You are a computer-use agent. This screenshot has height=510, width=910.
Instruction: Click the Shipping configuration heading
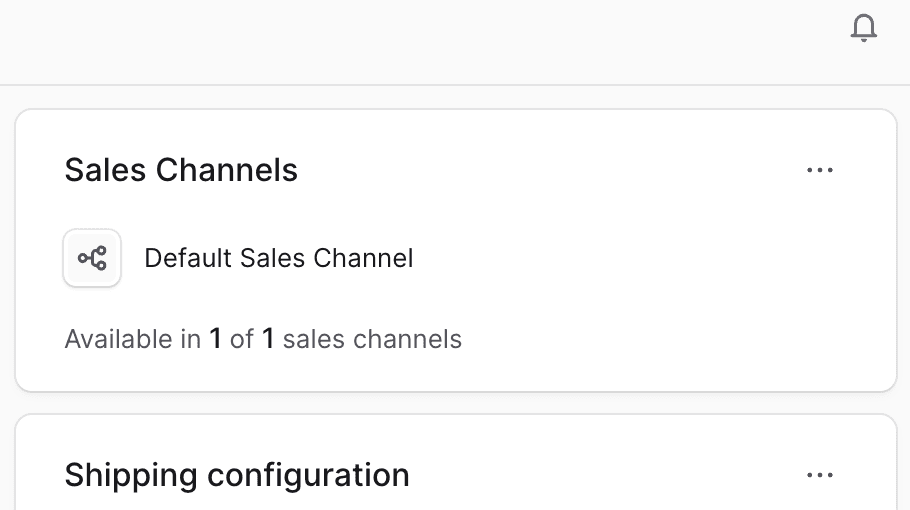pos(237,475)
